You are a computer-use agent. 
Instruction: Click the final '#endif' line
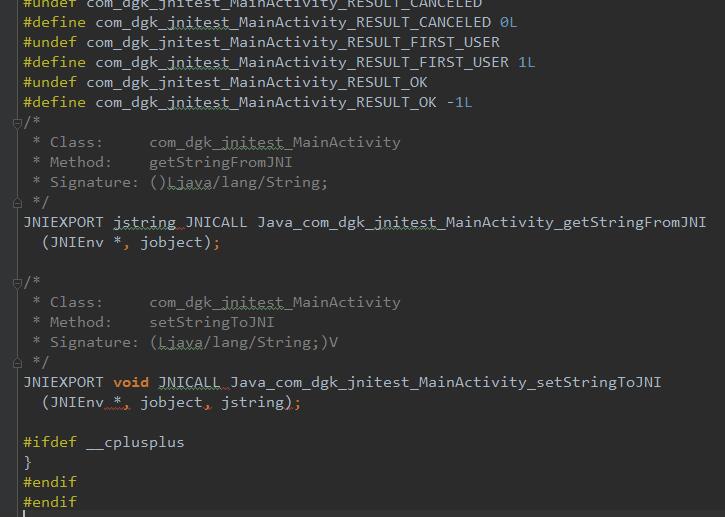click(50, 502)
